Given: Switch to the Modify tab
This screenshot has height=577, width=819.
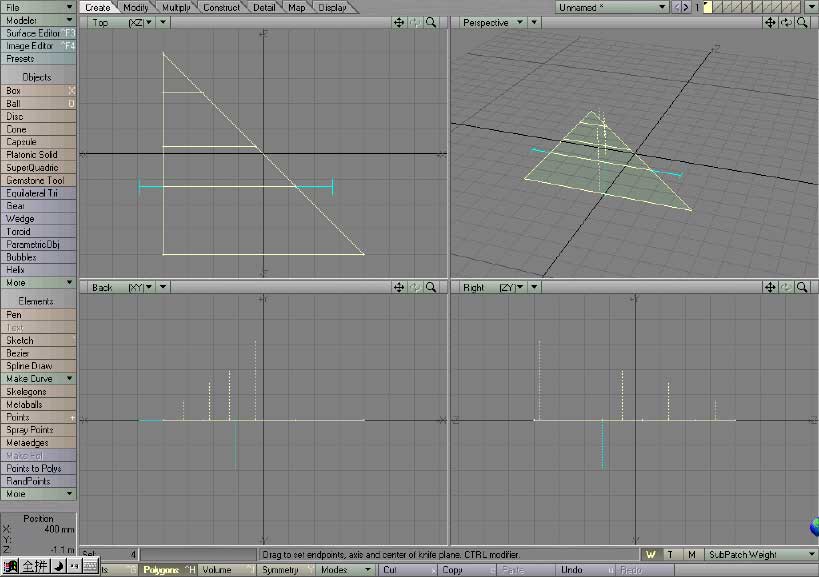Looking at the screenshot, I should click(x=135, y=7).
